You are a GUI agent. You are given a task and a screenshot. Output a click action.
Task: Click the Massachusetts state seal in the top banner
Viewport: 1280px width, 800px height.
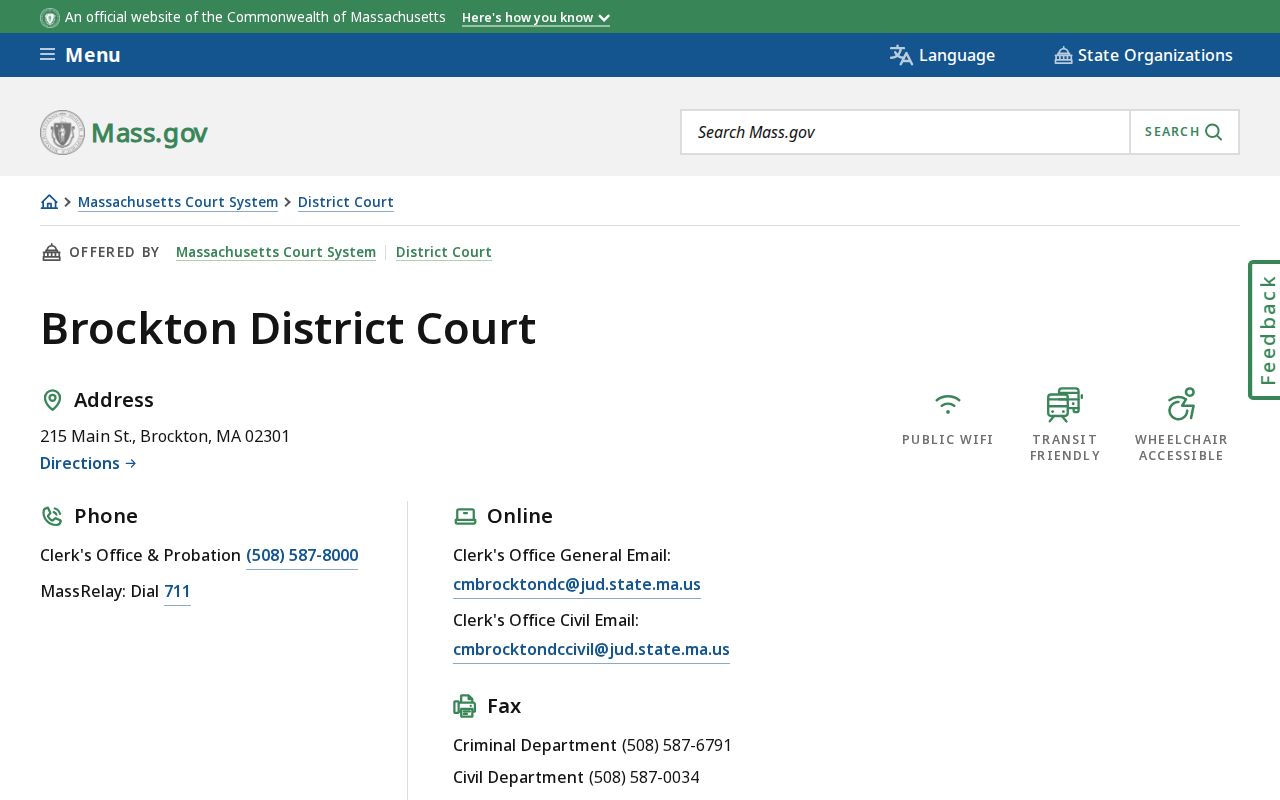(50, 18)
